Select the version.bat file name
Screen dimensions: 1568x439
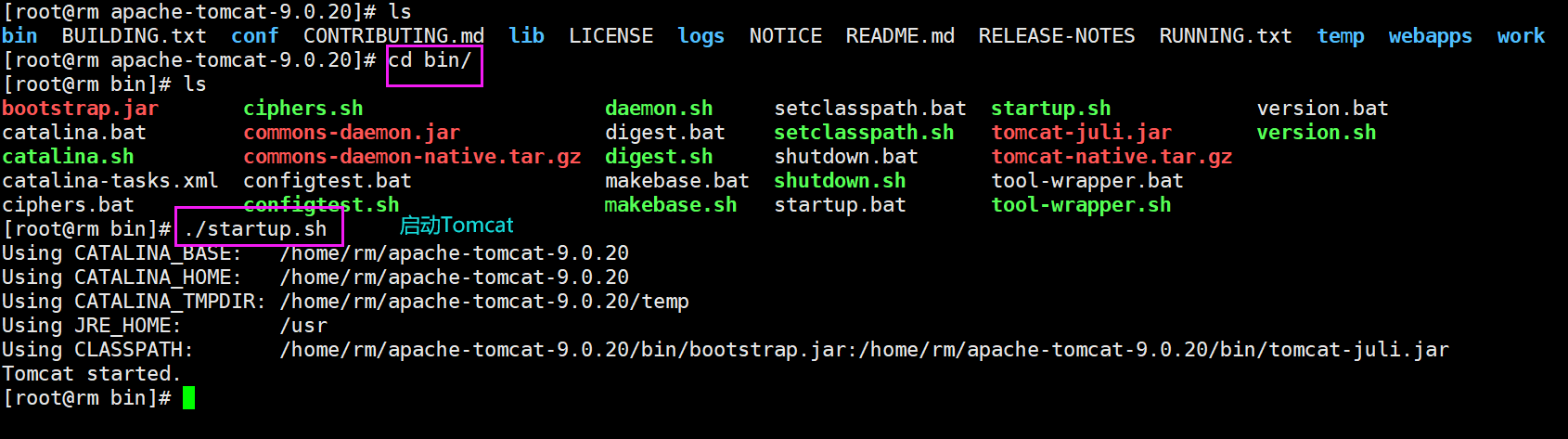pyautogui.click(x=1322, y=109)
